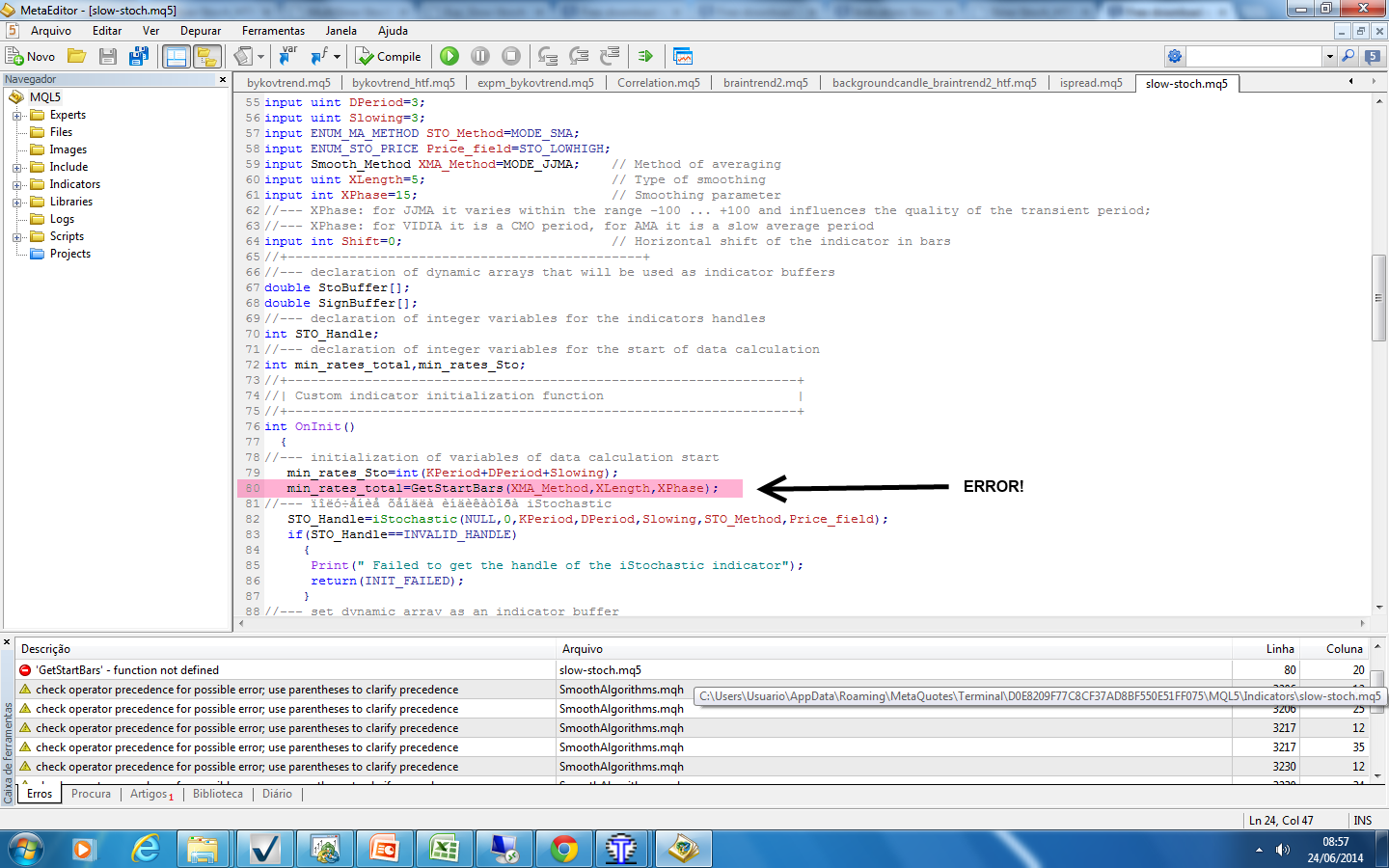This screenshot has height=868, width=1389.
Task: Click inside the toolbar search field
Action: tap(1254, 56)
